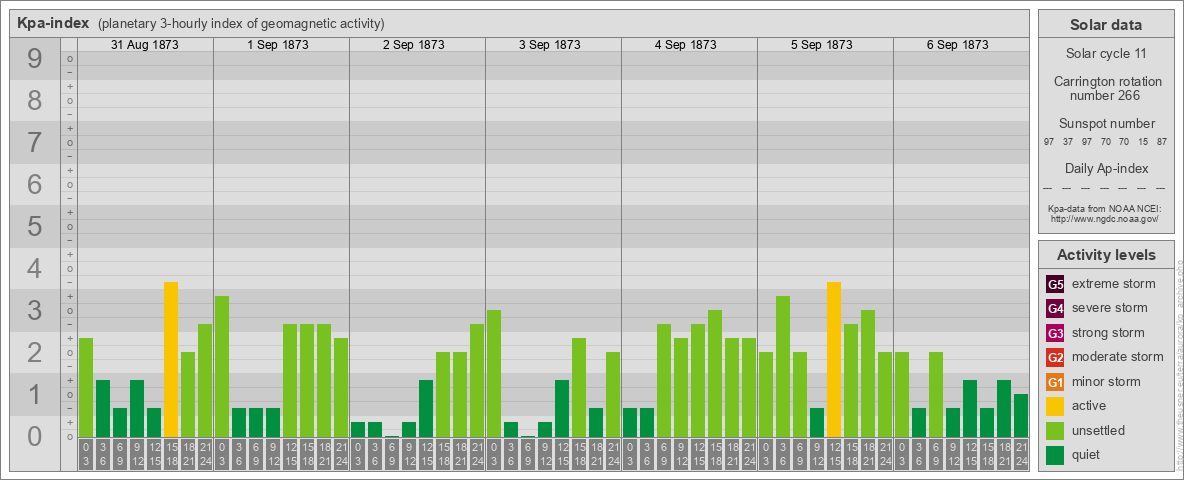Viewport: 1184px width, 480px height.
Task: Click the 12-15 hour bar on 2 Sep 1873
Action: coord(426,408)
